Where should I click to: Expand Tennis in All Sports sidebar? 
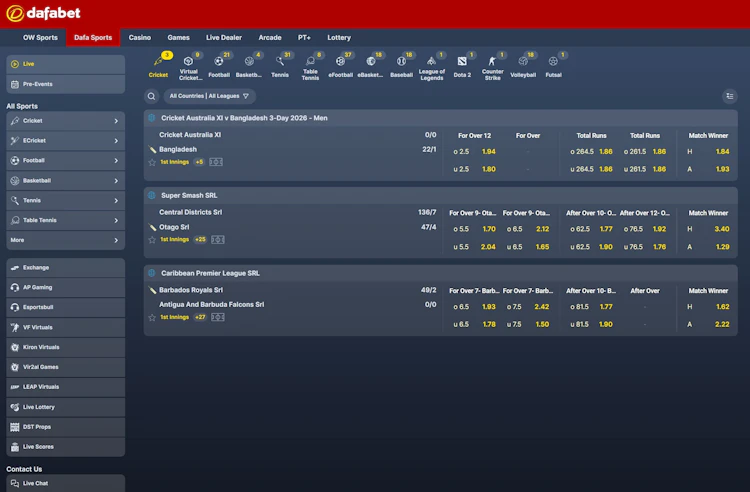66,200
